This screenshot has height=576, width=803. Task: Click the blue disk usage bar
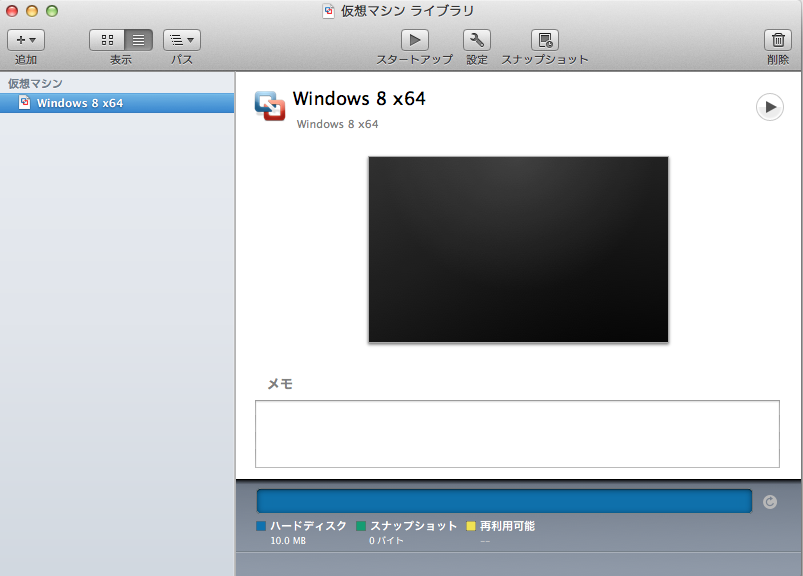504,501
